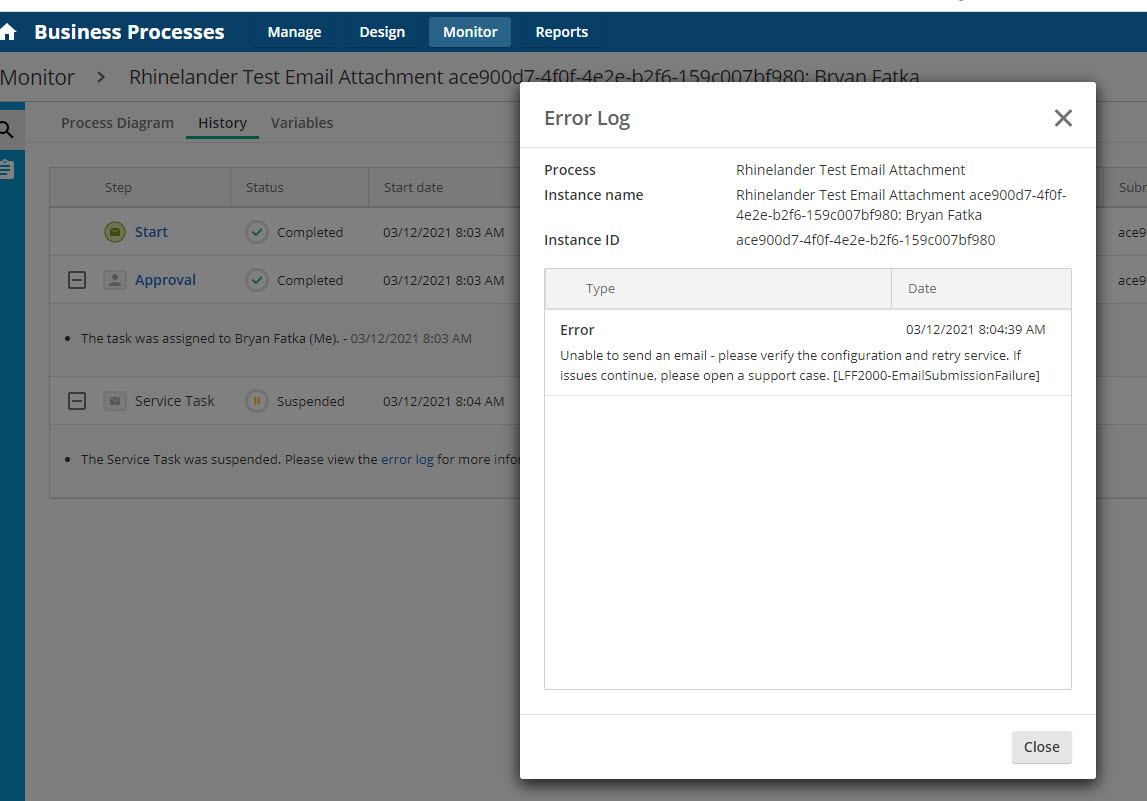Viewport: 1147px width, 801px height.
Task: Go to the Reports tab
Action: [561, 32]
